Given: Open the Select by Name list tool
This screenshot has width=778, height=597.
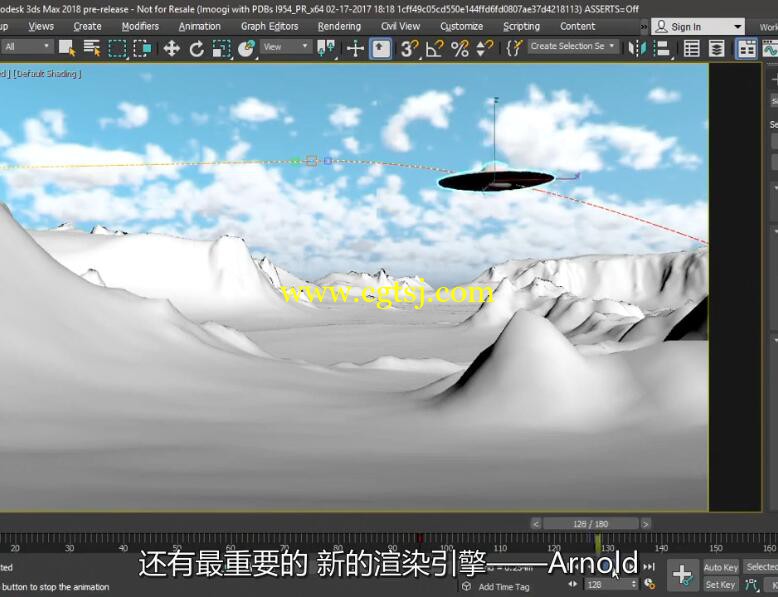Looking at the screenshot, I should pyautogui.click(x=92, y=48).
